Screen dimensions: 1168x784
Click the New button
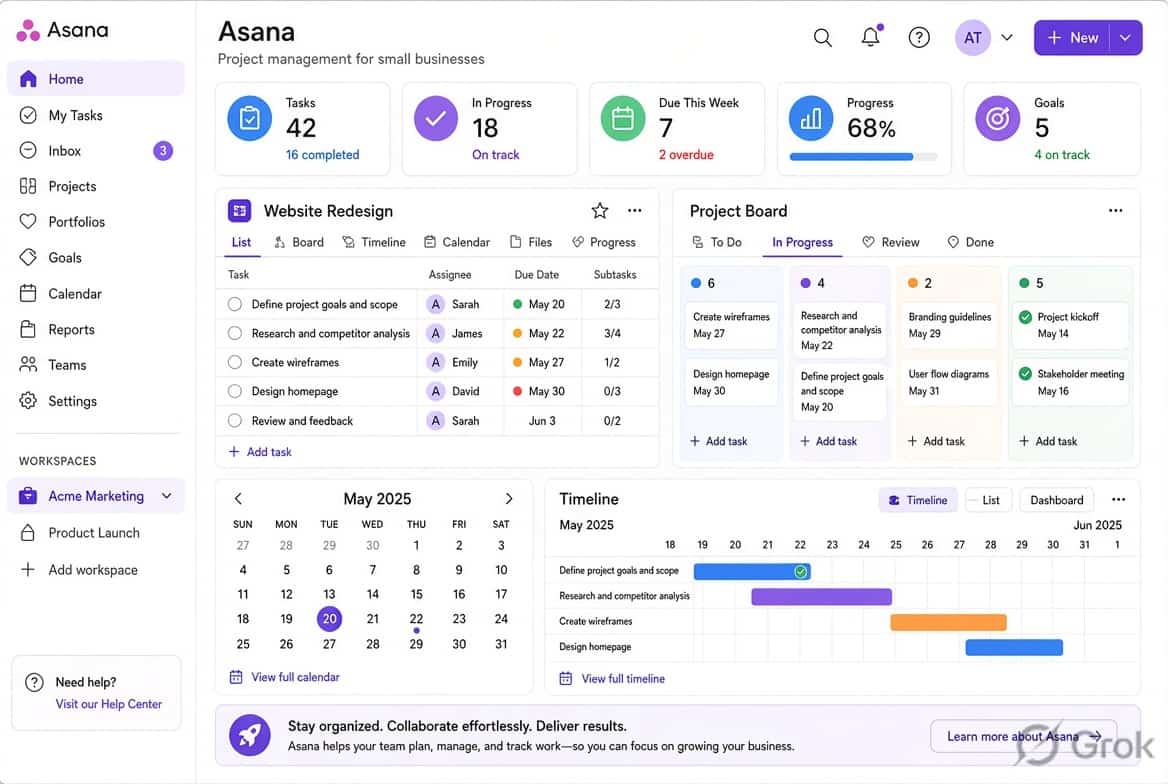(x=1072, y=37)
